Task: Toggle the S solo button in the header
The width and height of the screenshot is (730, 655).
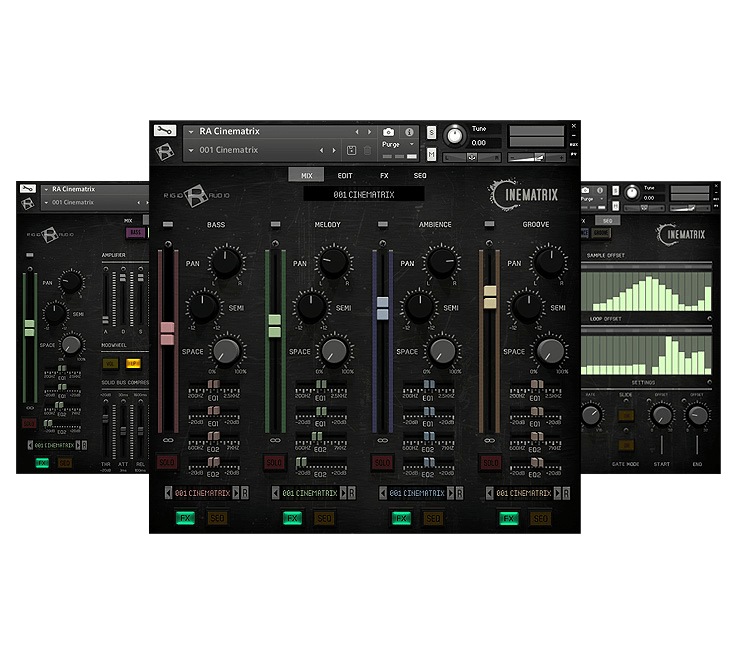Action: click(x=432, y=133)
